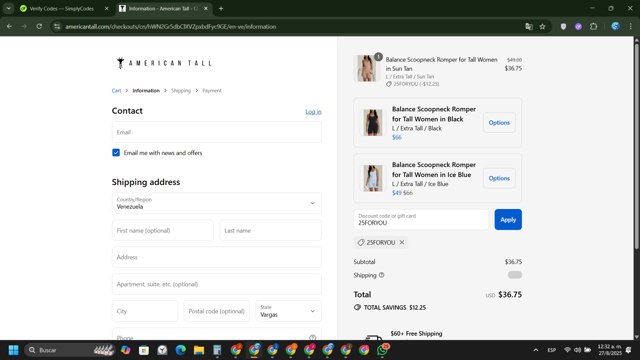
Task: Focus the Email input field
Action: pos(217,132)
